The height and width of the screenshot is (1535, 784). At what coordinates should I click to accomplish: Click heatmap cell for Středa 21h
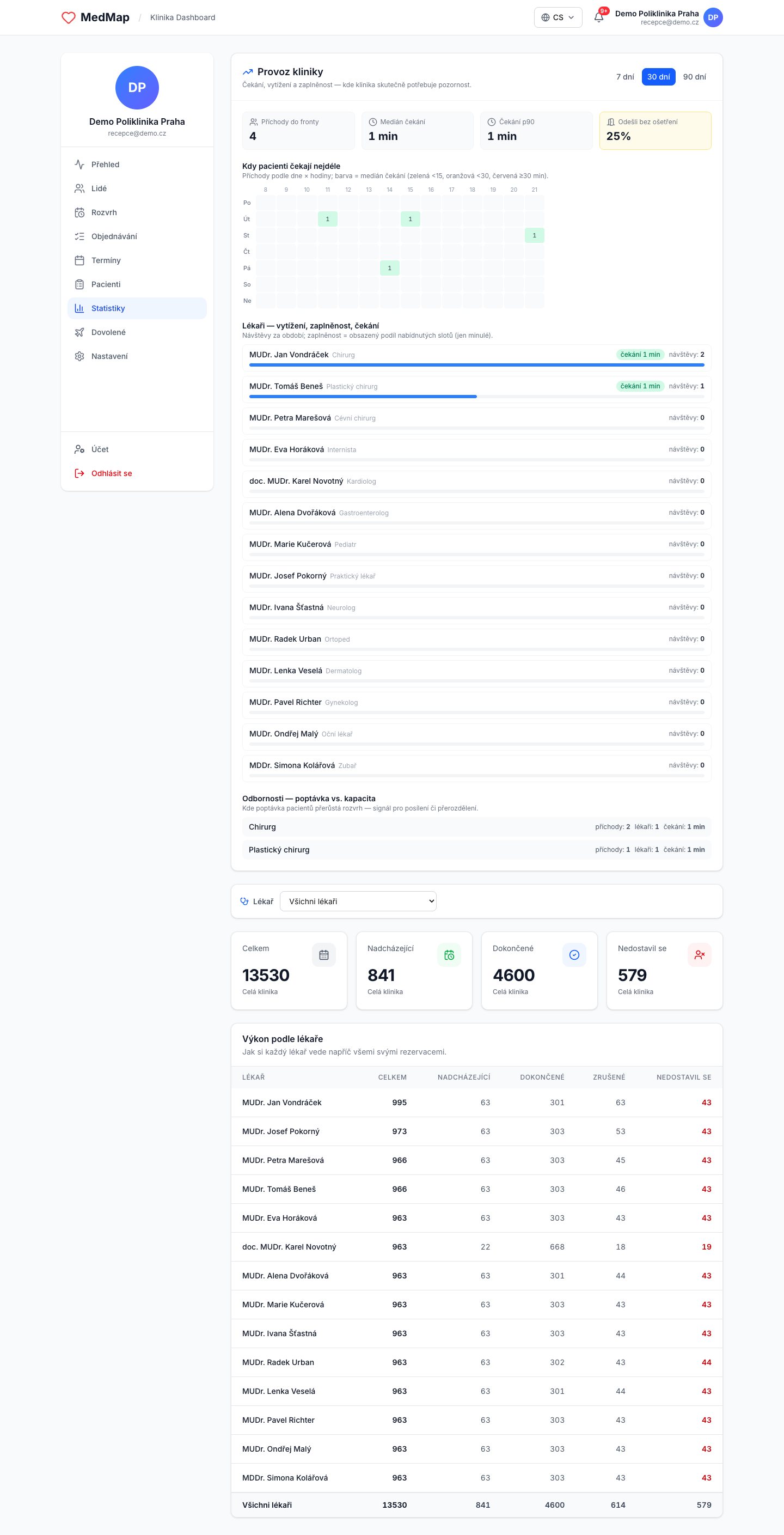535,235
